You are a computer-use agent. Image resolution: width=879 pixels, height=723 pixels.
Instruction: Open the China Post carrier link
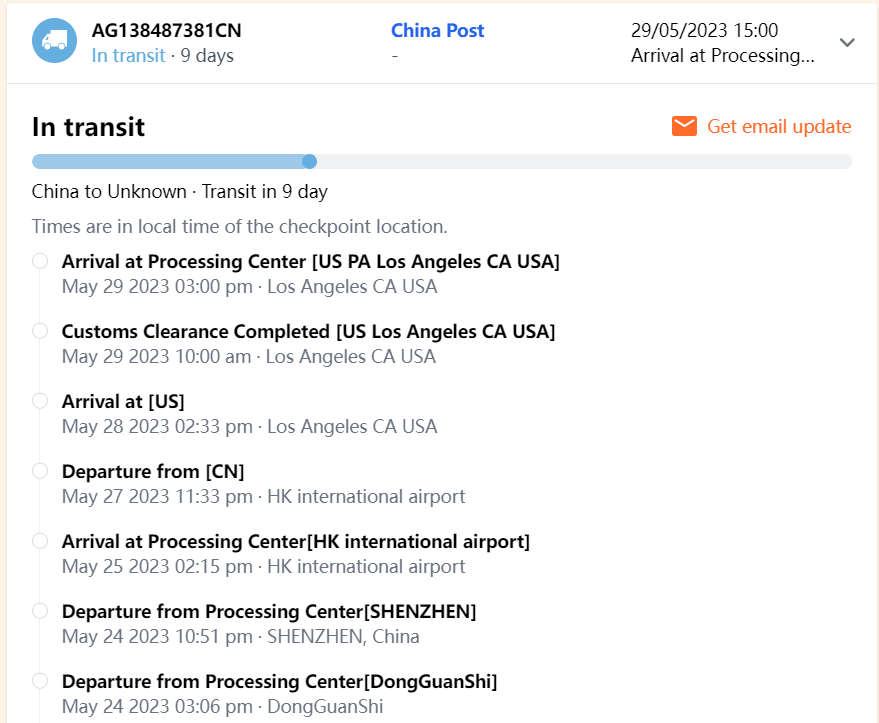tap(437, 30)
